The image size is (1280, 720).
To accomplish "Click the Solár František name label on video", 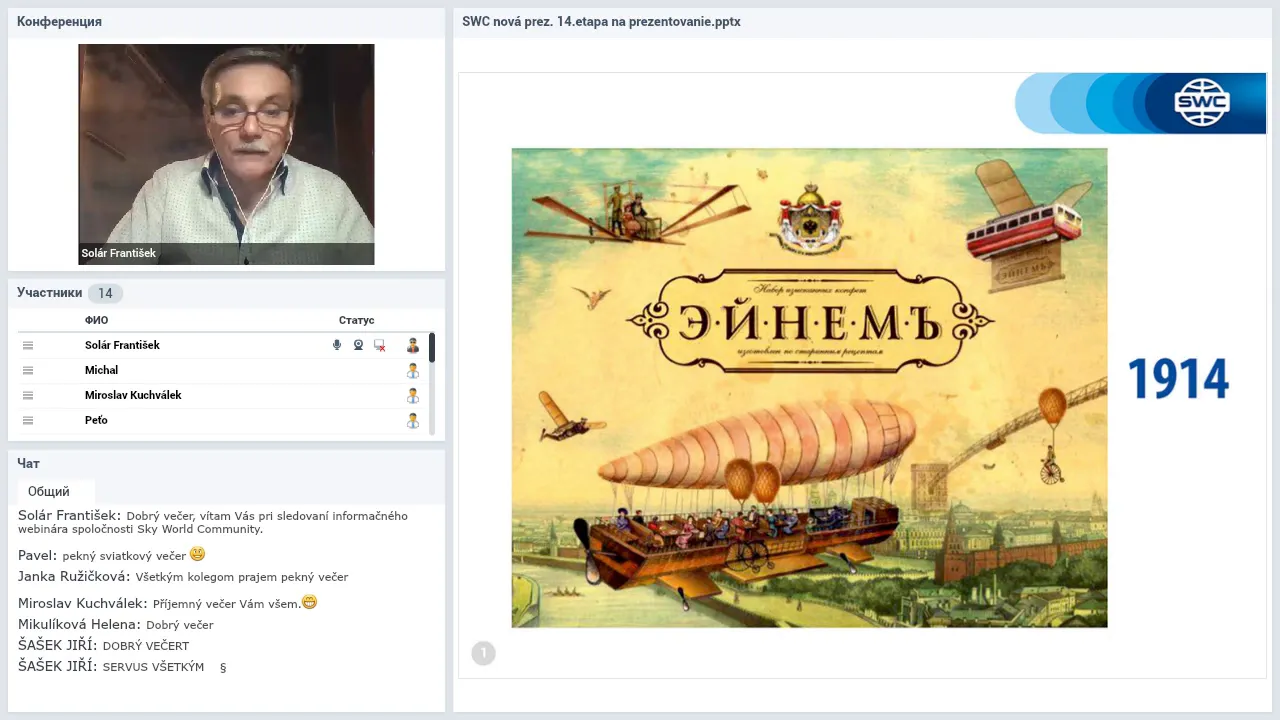I will pyautogui.click(x=119, y=253).
